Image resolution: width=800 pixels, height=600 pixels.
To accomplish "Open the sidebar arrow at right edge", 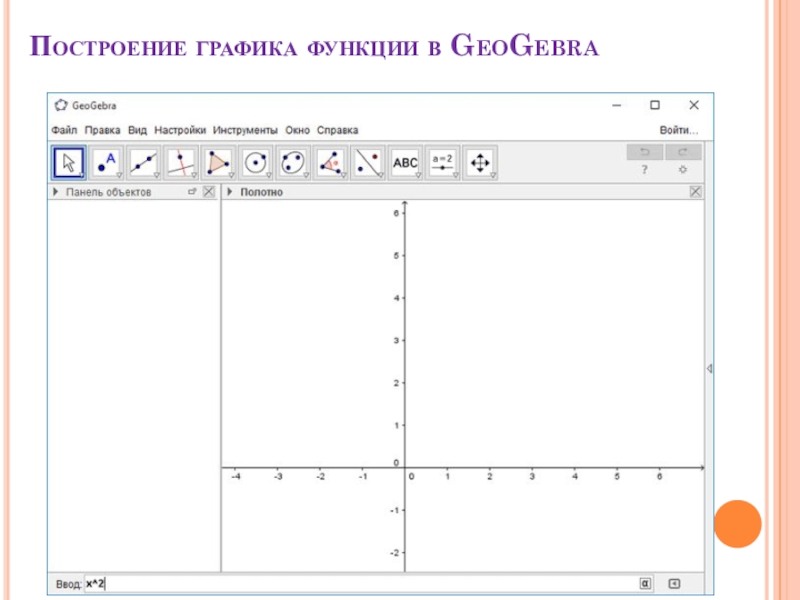I will [709, 368].
